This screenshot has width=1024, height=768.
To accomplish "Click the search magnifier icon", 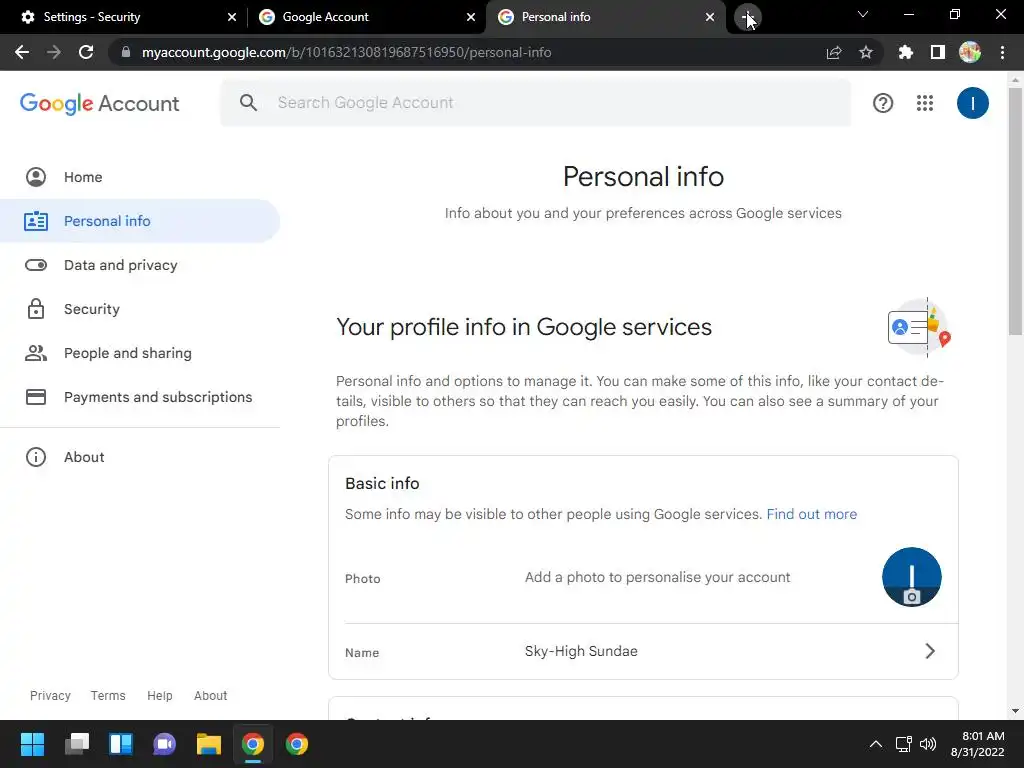I will (248, 103).
